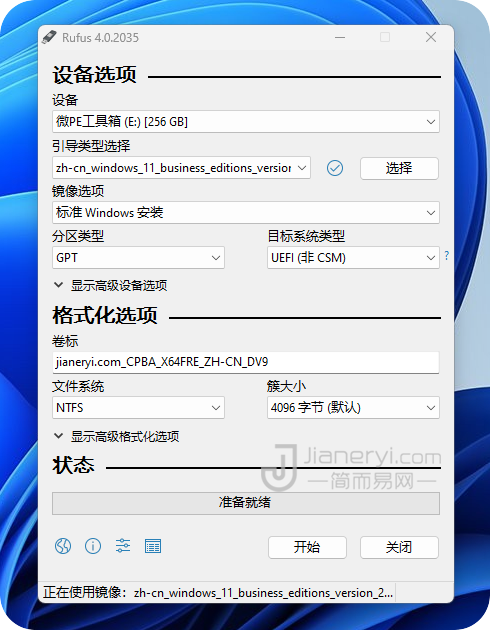Click the target system help question mark
The image size is (490, 630).
click(x=447, y=255)
